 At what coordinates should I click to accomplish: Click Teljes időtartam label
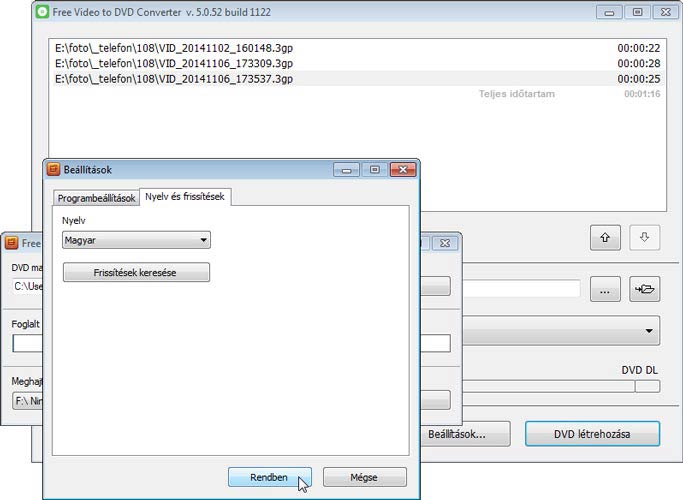tap(517, 94)
